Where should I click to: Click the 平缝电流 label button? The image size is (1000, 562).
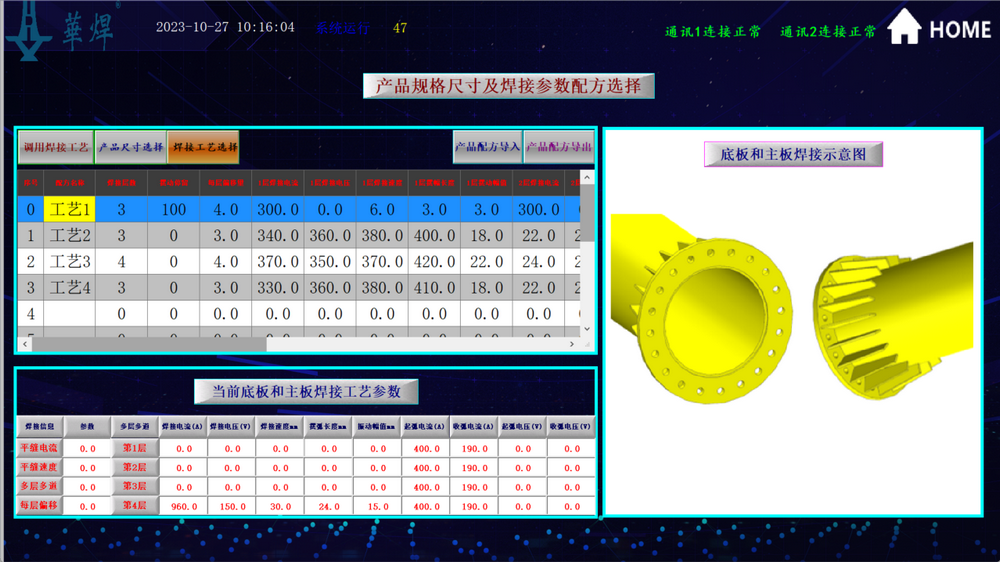(39, 449)
